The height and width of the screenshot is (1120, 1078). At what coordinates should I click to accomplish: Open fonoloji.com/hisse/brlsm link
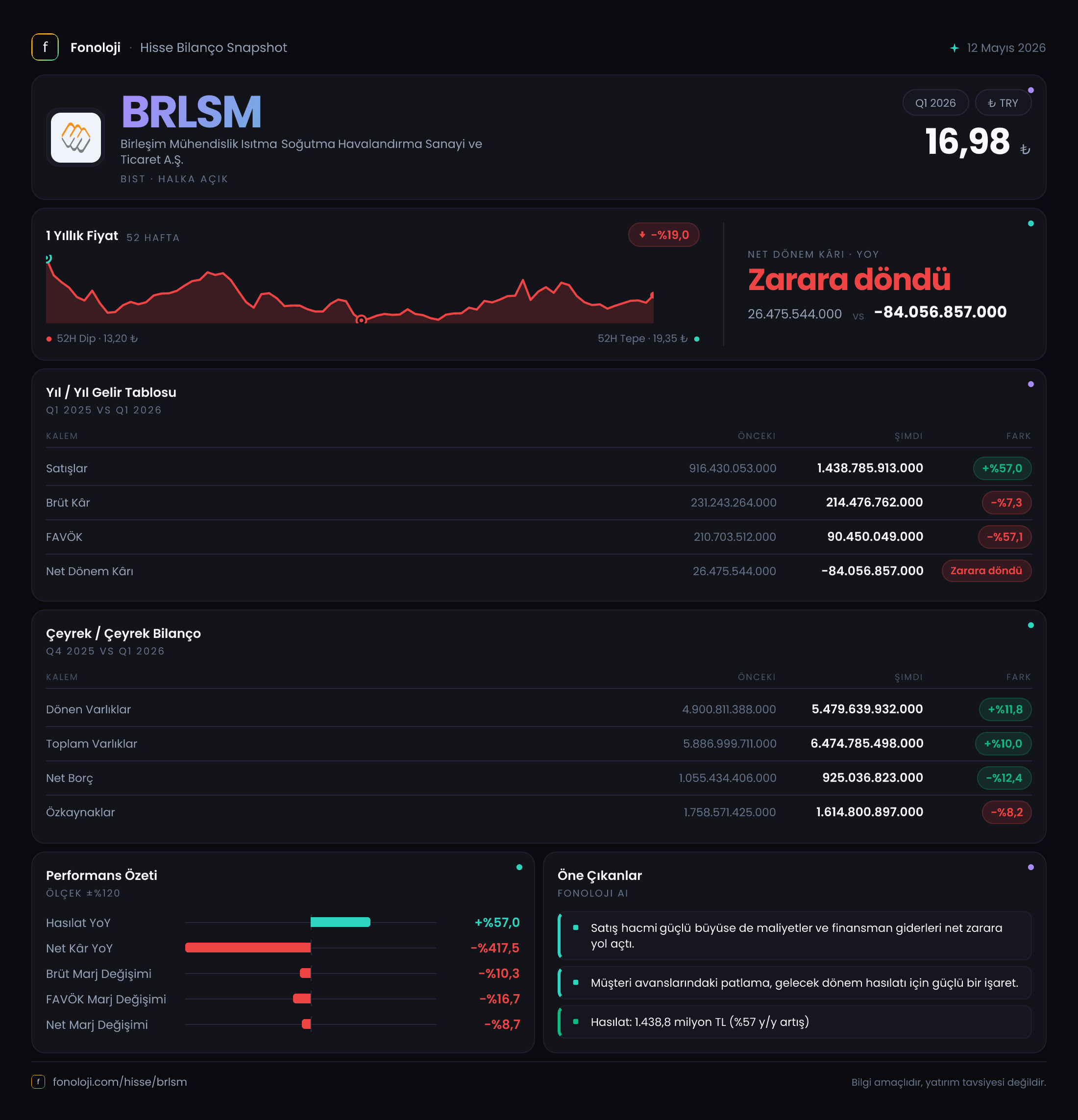(120, 1082)
